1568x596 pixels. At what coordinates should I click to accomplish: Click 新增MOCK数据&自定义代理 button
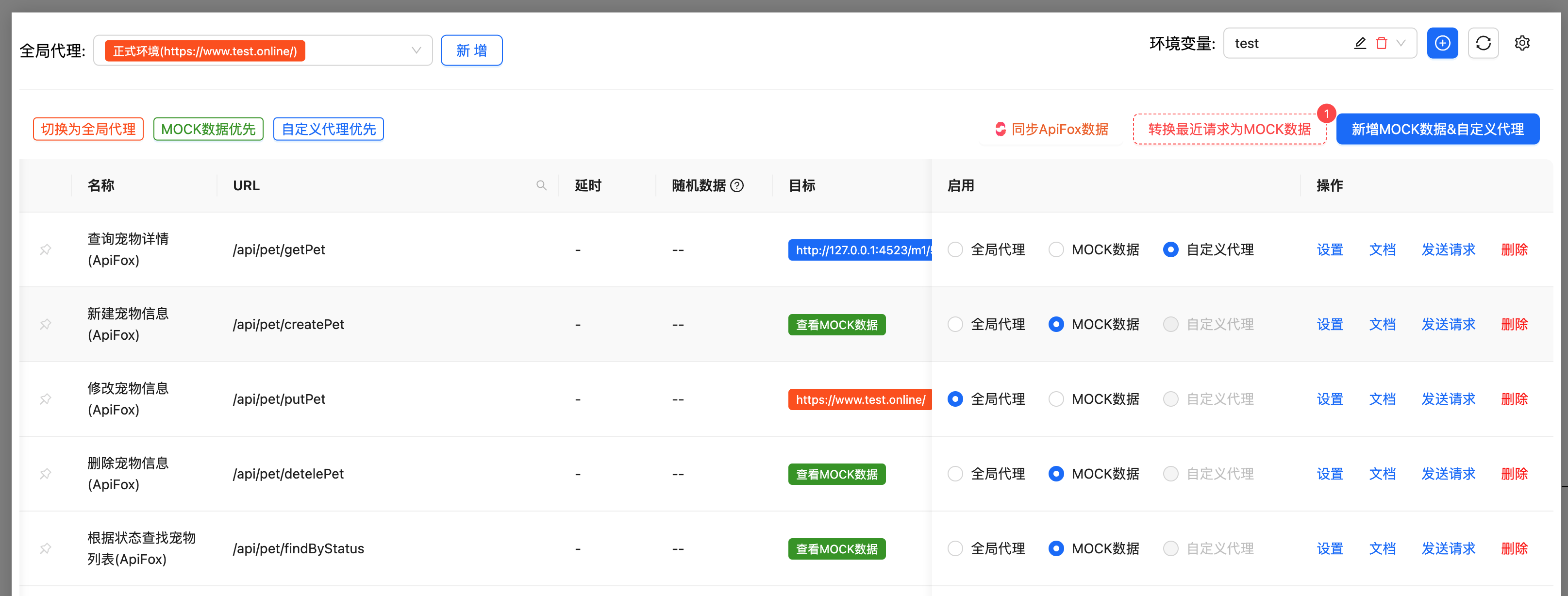[x=1437, y=129]
